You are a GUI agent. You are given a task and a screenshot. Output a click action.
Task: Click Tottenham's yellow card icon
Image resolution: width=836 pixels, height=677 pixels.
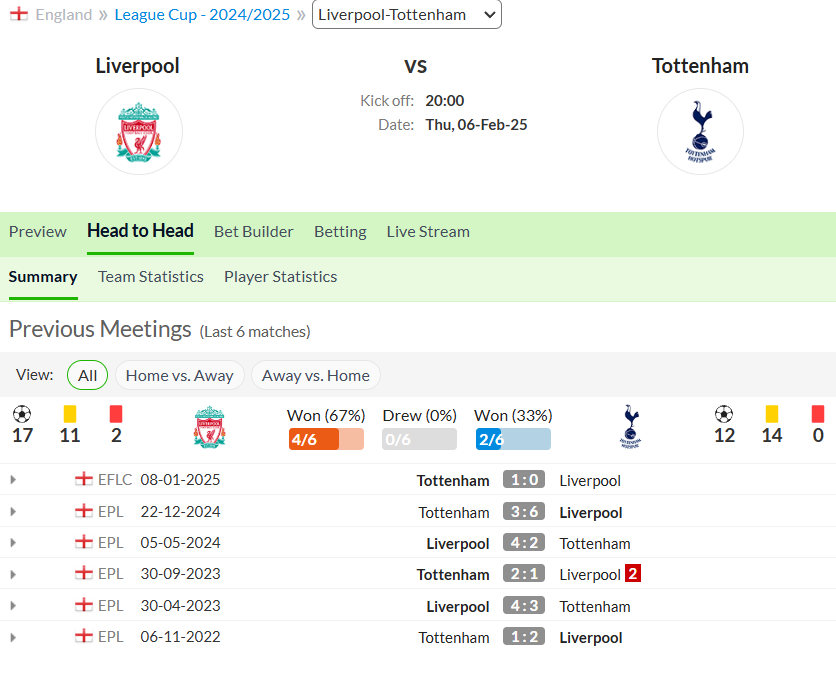(771, 414)
